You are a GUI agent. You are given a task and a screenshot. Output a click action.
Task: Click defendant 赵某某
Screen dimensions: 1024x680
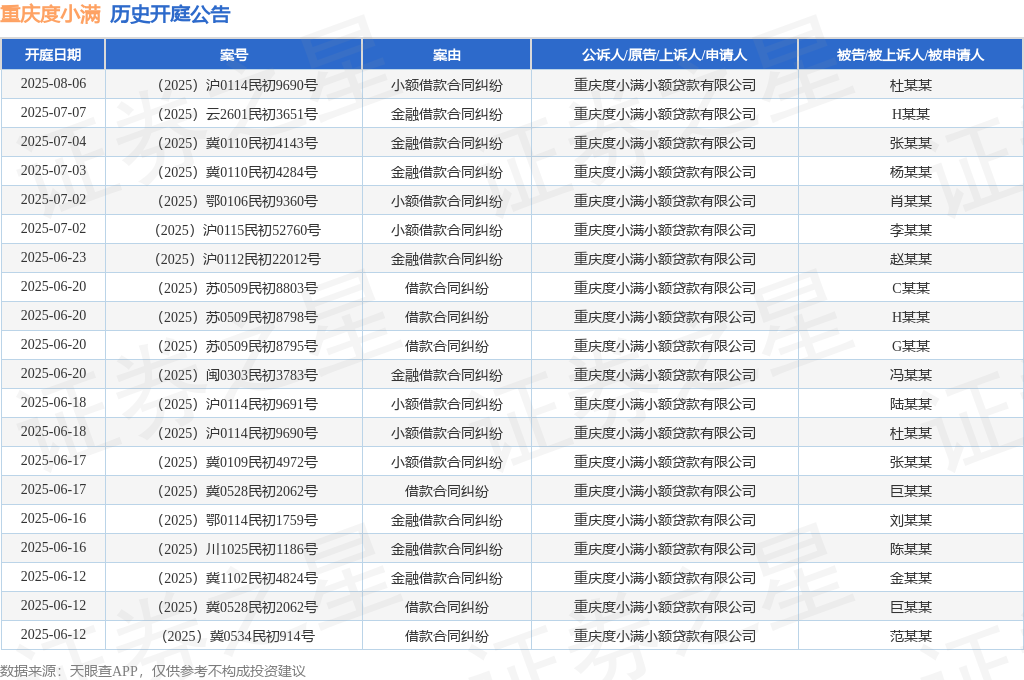pyautogui.click(x=910, y=259)
